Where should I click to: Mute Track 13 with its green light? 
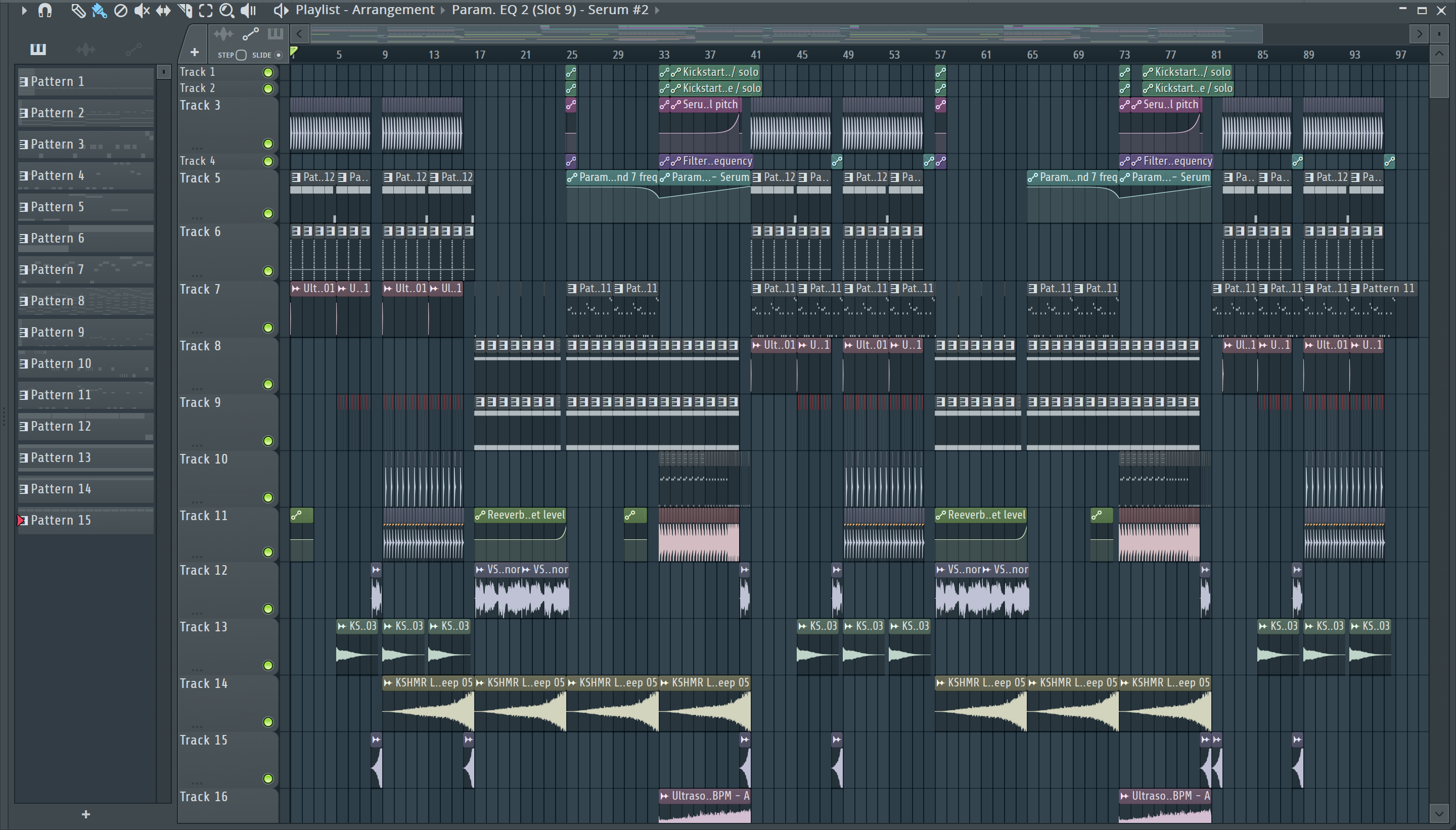tap(268, 666)
